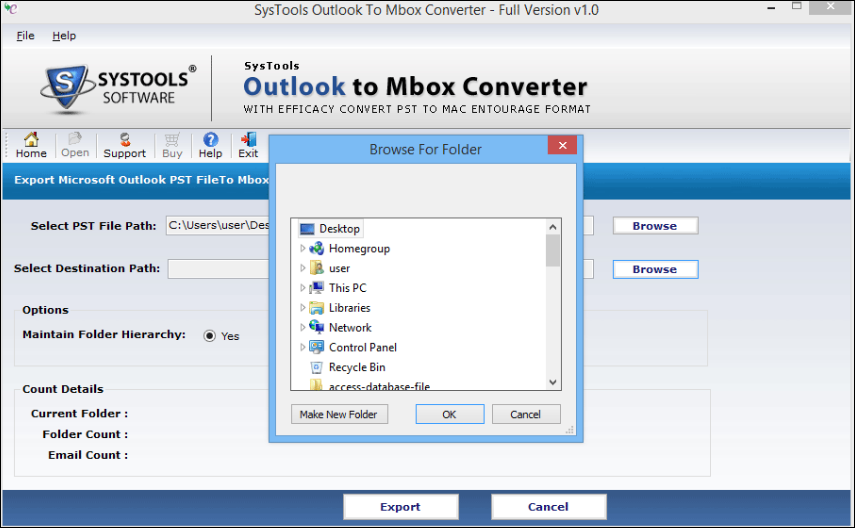This screenshot has height=528, width=855.
Task: Click the Export button
Action: [400, 507]
